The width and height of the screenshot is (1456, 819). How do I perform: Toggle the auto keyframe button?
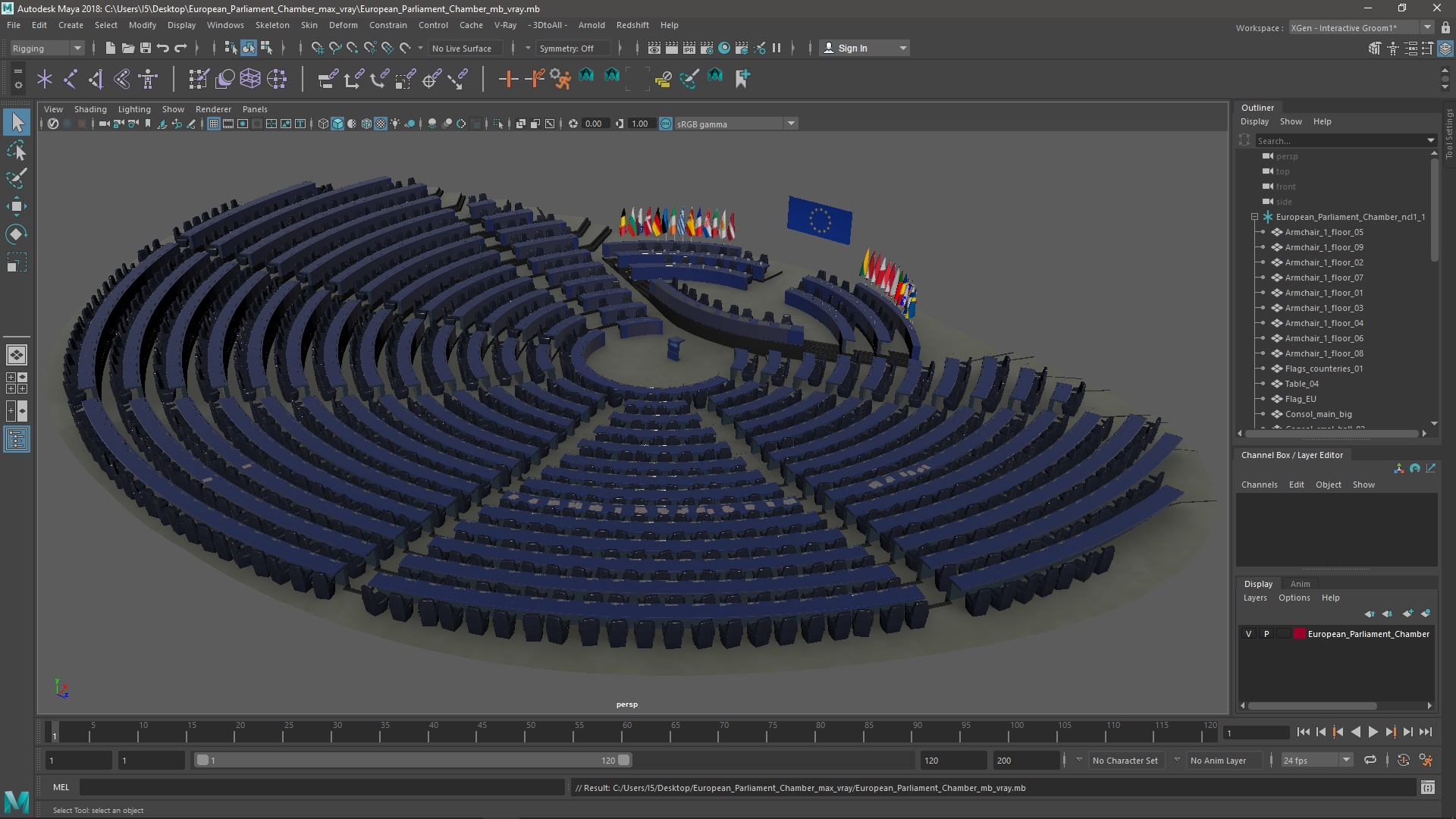coord(1403,760)
